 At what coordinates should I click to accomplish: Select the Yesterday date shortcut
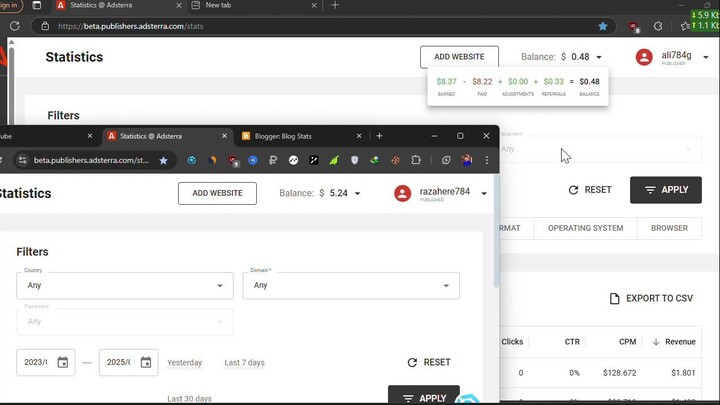coord(185,362)
